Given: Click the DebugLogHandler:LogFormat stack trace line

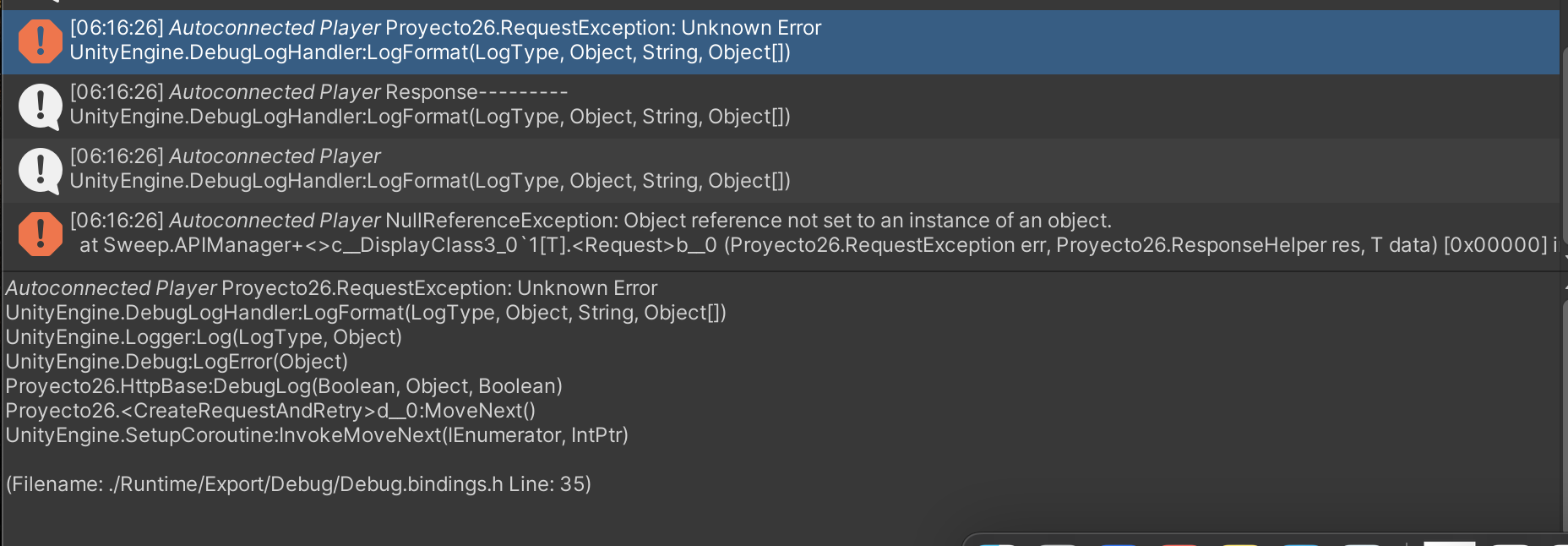Looking at the screenshot, I should coord(363,313).
